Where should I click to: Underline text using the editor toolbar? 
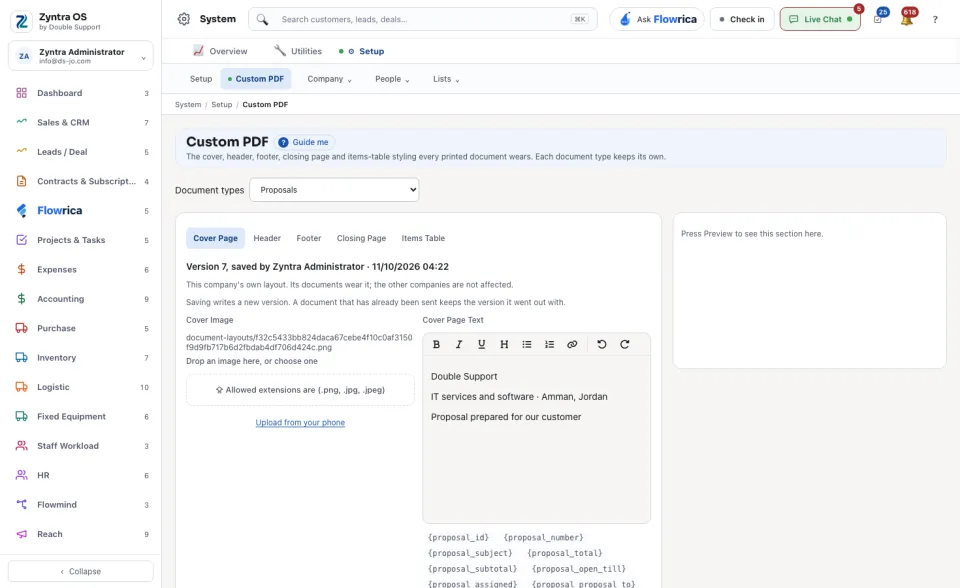coord(481,344)
